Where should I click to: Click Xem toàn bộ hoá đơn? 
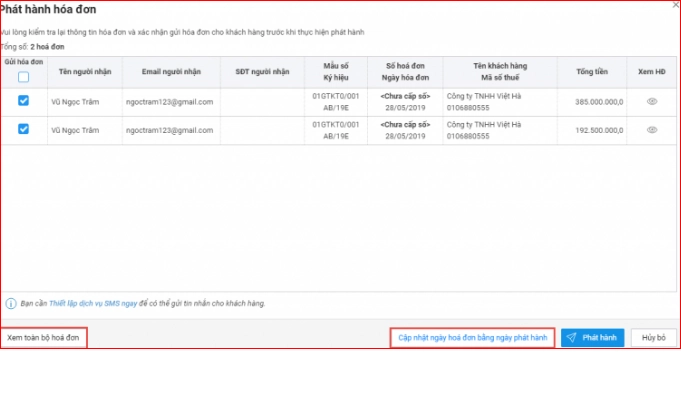43,338
